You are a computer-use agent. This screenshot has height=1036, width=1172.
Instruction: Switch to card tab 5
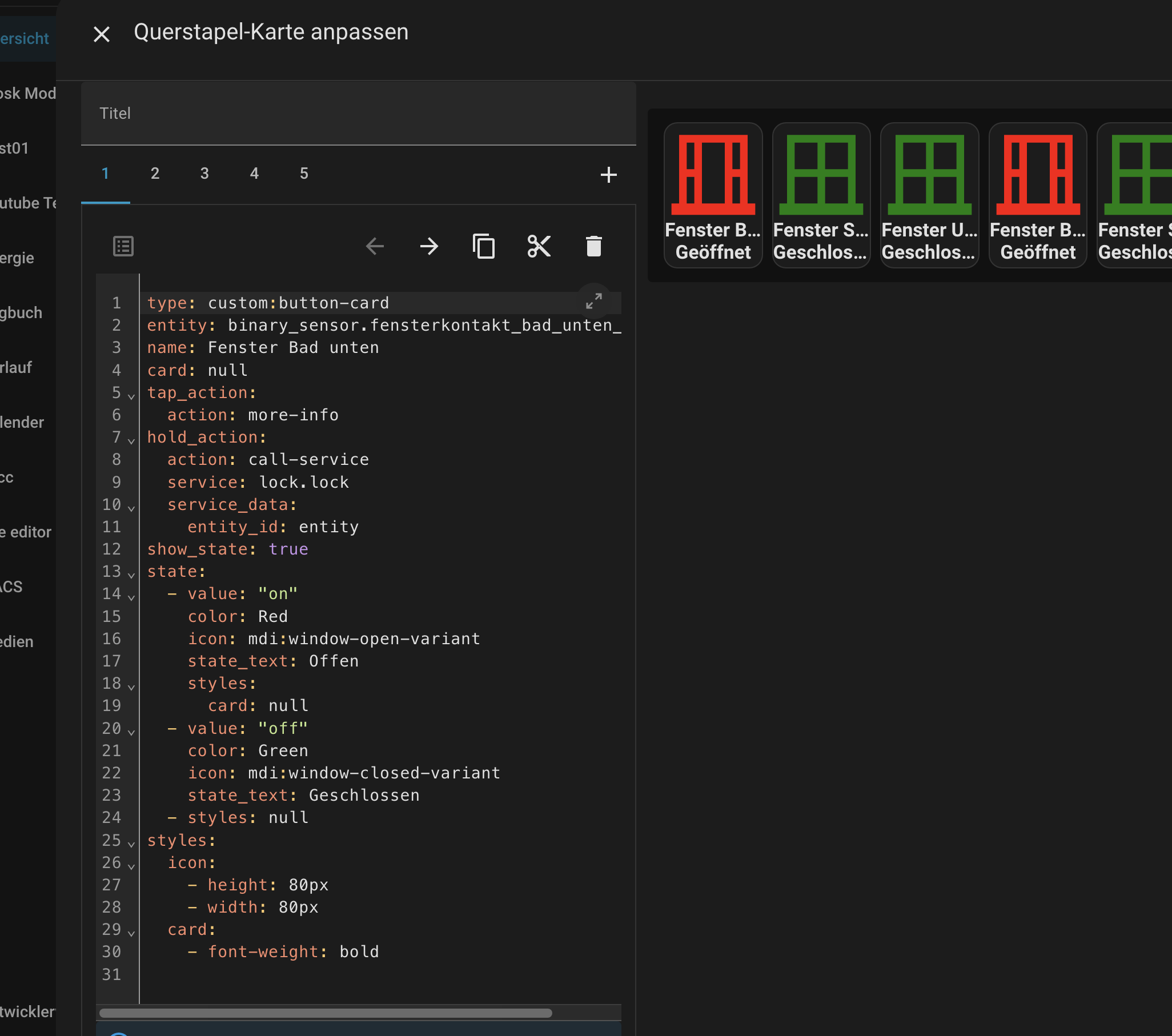[304, 174]
